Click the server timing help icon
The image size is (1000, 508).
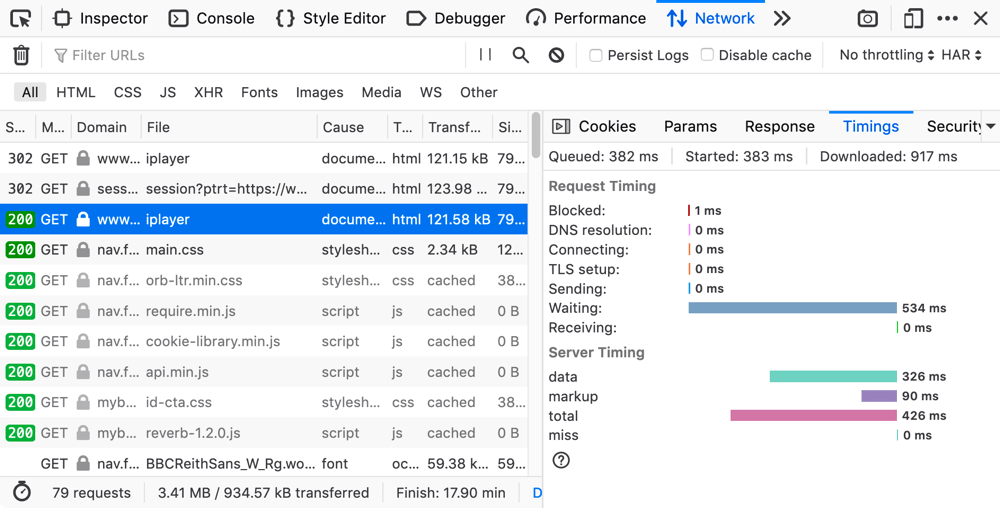[x=561, y=460]
